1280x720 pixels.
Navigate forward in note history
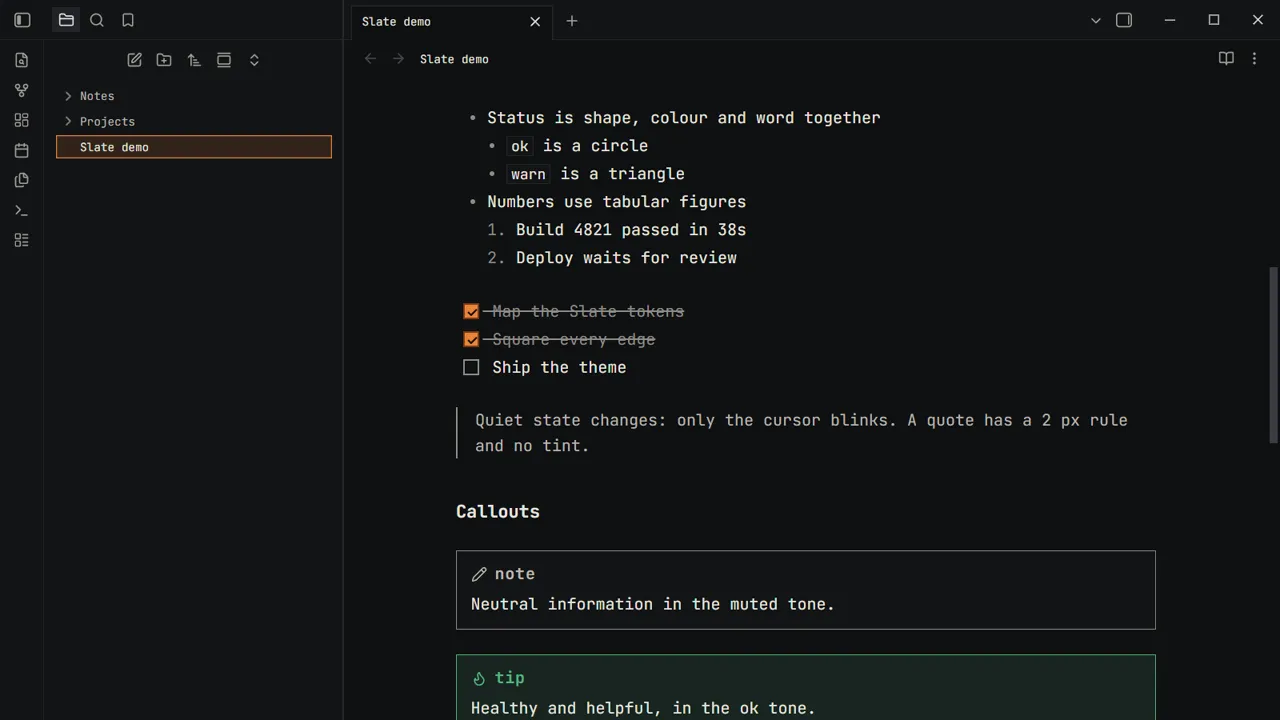tap(398, 59)
